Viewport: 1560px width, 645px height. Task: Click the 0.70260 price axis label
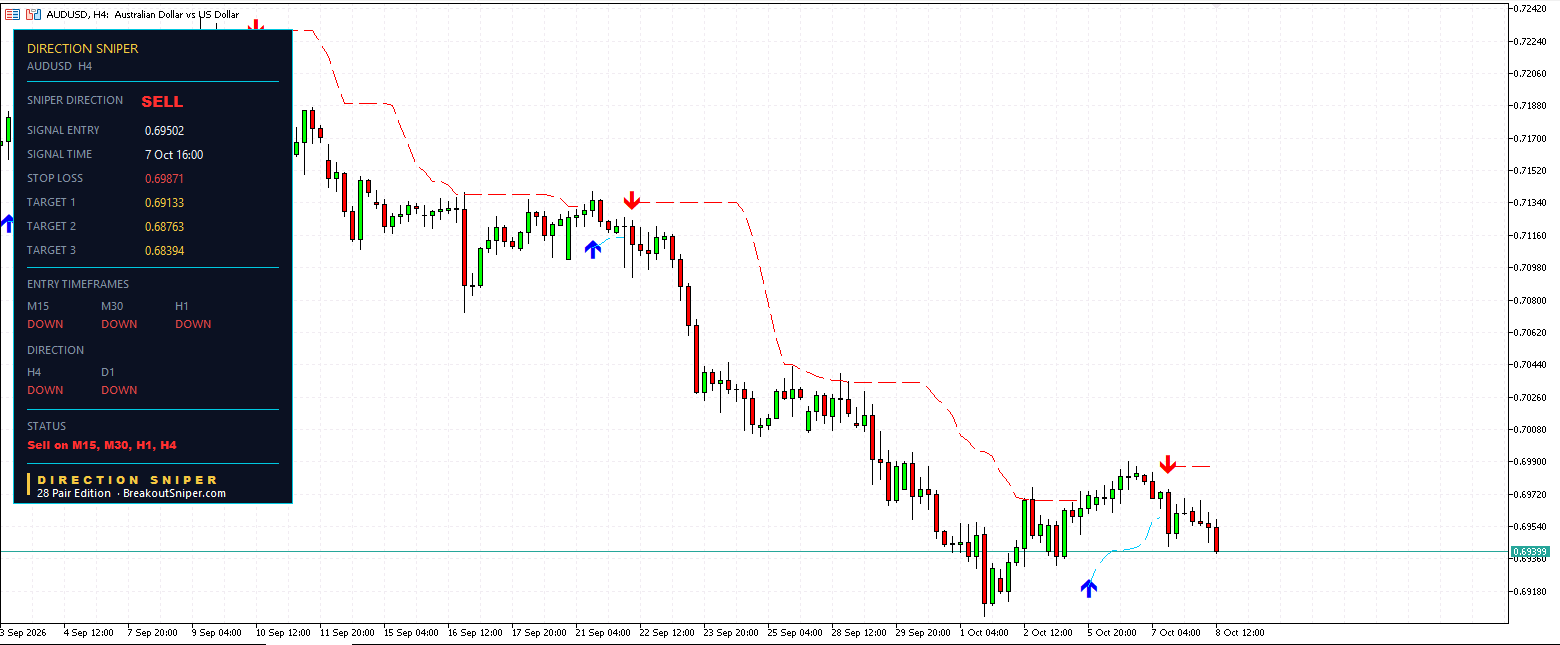point(1531,397)
